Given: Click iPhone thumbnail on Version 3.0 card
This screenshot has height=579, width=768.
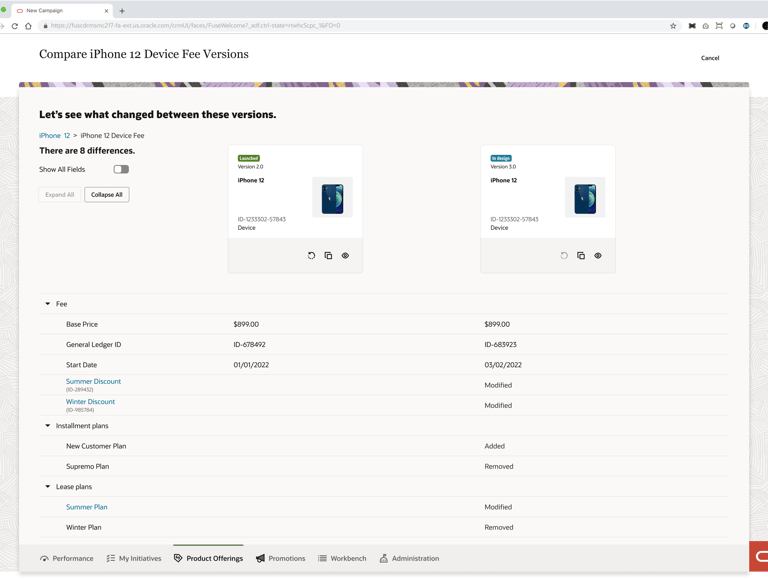Looking at the screenshot, I should click(x=585, y=197).
